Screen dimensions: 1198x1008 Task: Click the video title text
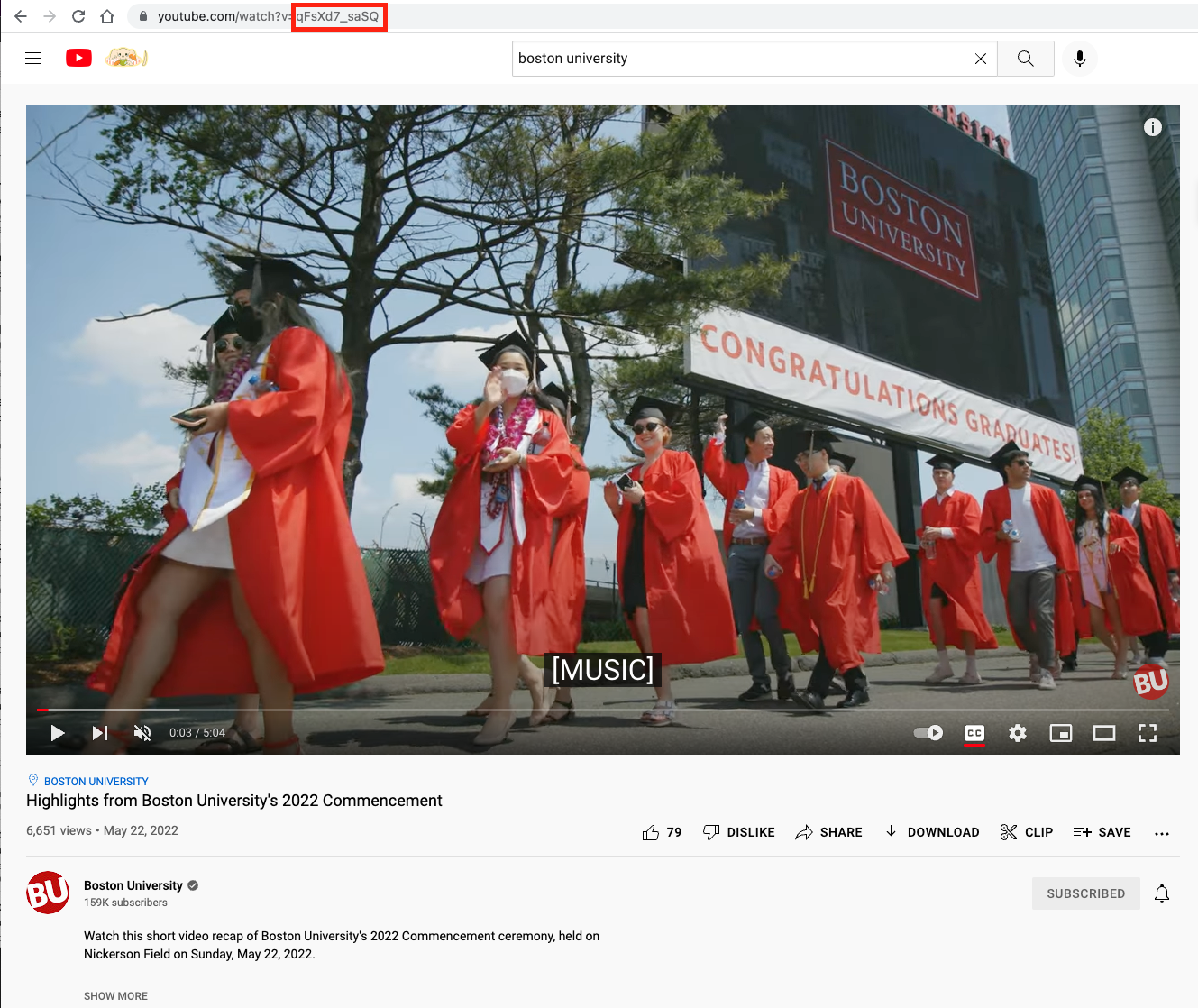[x=234, y=801]
